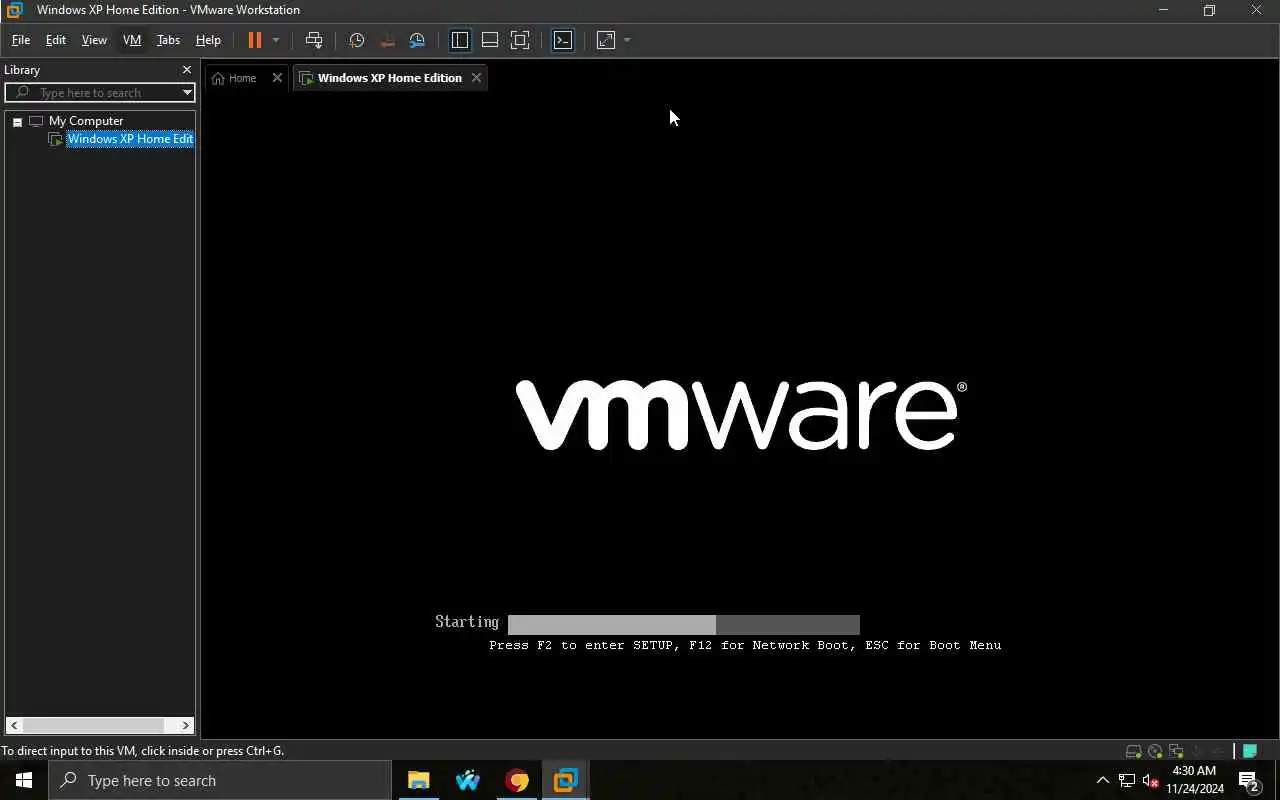Open the Snapshot Manager wrench-clock icon

tap(417, 40)
